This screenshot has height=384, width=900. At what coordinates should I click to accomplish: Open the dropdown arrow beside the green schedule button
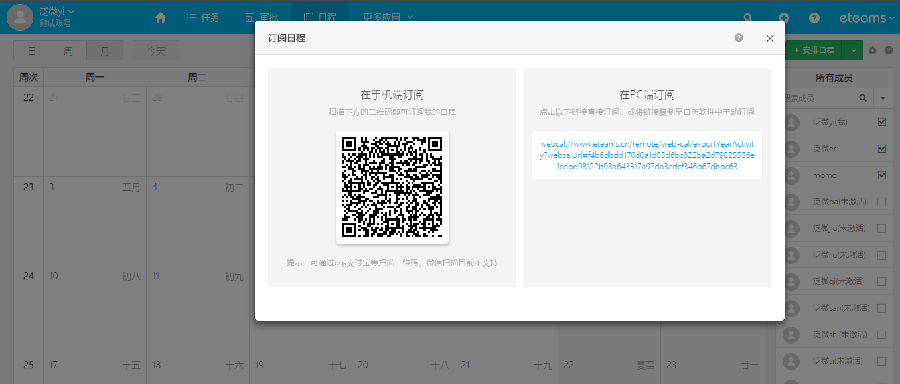[x=854, y=51]
